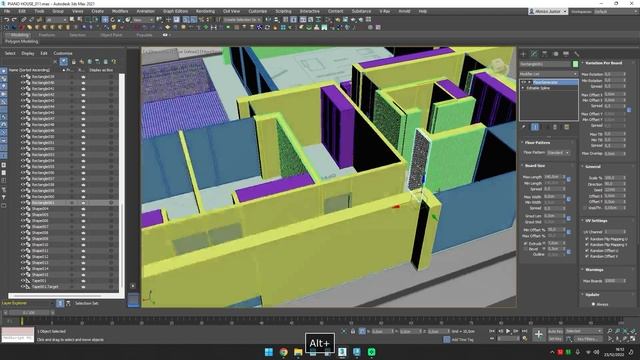Open the Graph Editors menu

click(x=175, y=11)
